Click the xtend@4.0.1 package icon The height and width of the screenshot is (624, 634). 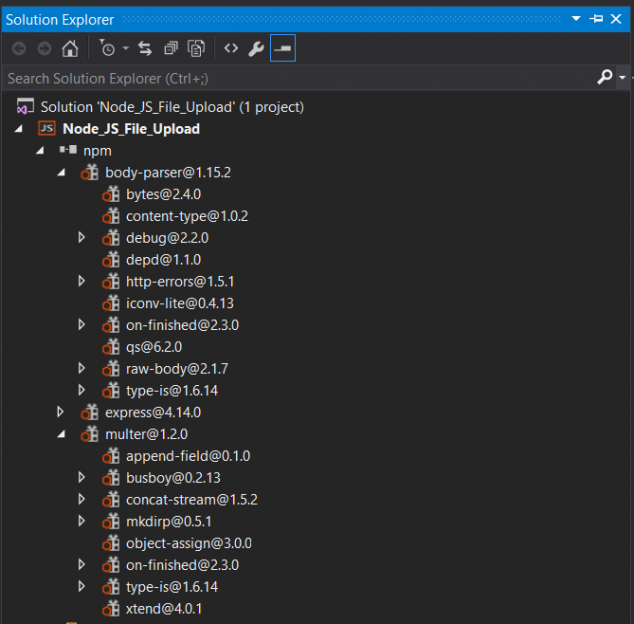pyautogui.click(x=111, y=609)
